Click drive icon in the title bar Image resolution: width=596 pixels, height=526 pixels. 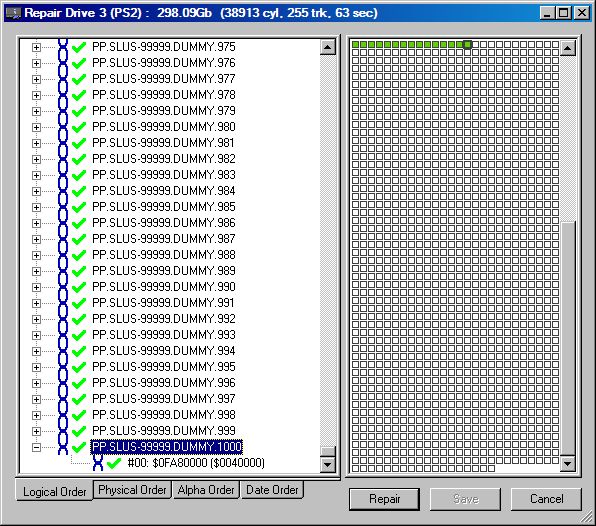point(13,13)
